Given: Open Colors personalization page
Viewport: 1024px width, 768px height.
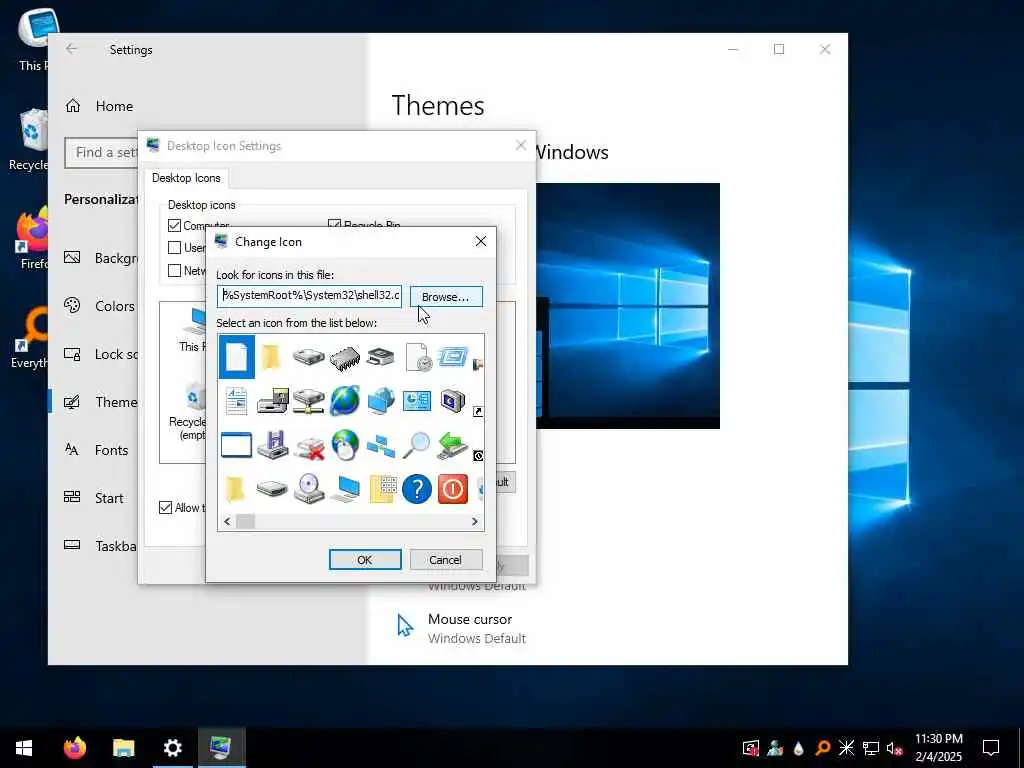Looking at the screenshot, I should (x=99, y=306).
